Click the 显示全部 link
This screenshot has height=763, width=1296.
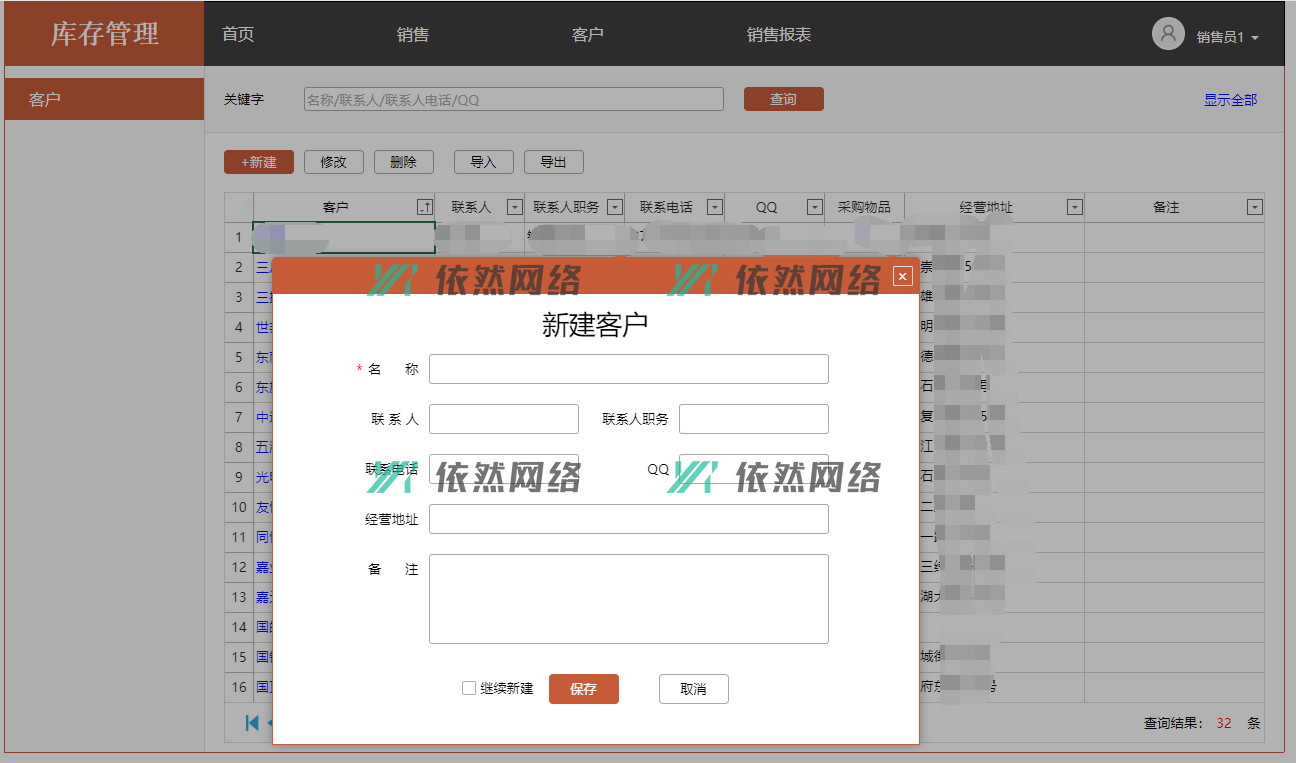tap(1230, 100)
